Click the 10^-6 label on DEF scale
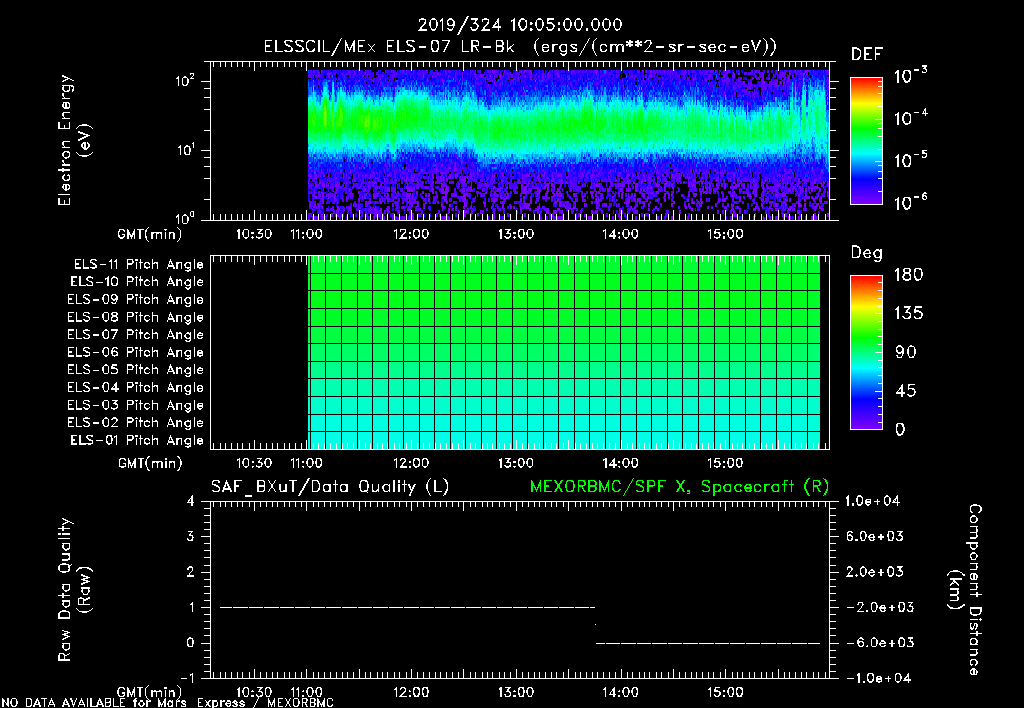 (910, 201)
